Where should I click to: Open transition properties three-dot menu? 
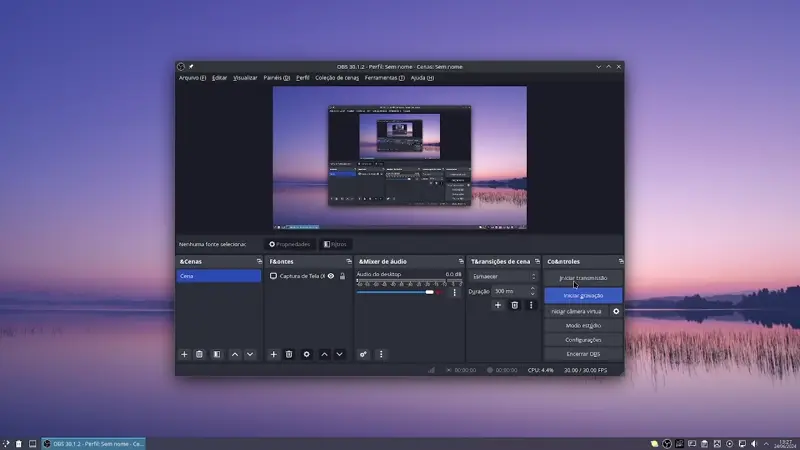coord(531,305)
